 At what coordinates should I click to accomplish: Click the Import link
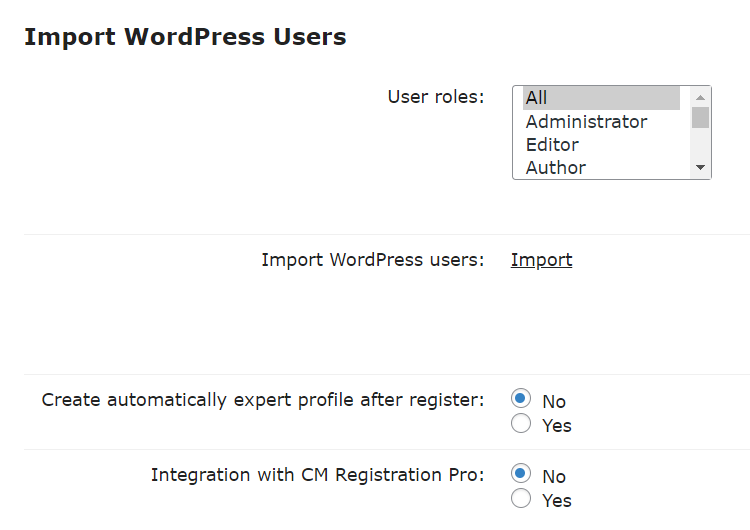[x=541, y=260]
